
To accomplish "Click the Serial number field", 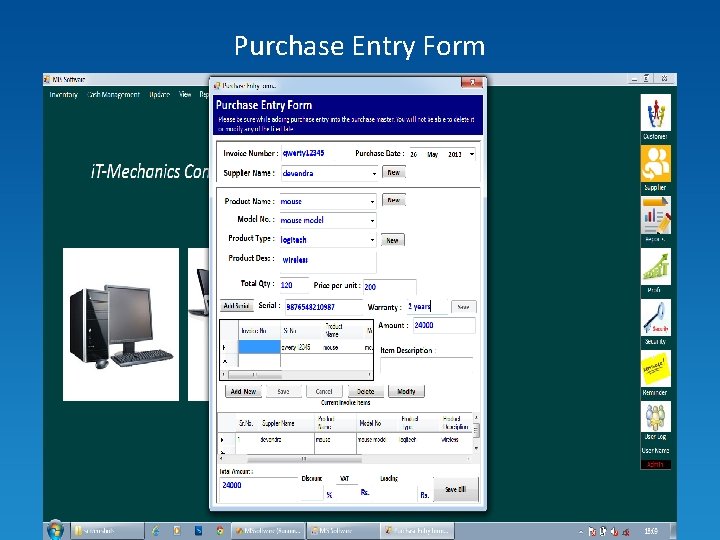I will point(323,307).
